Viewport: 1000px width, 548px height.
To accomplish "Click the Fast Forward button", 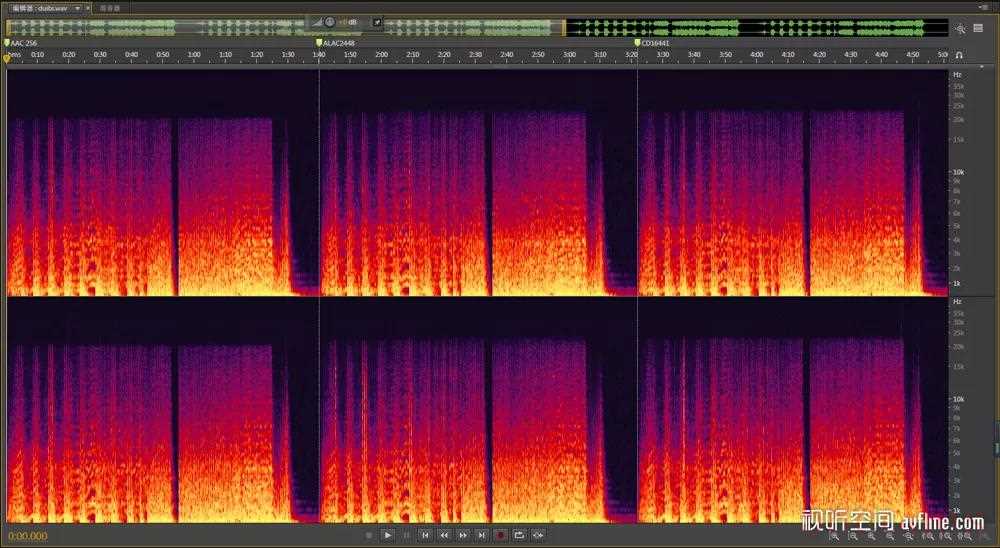I will coord(463,536).
